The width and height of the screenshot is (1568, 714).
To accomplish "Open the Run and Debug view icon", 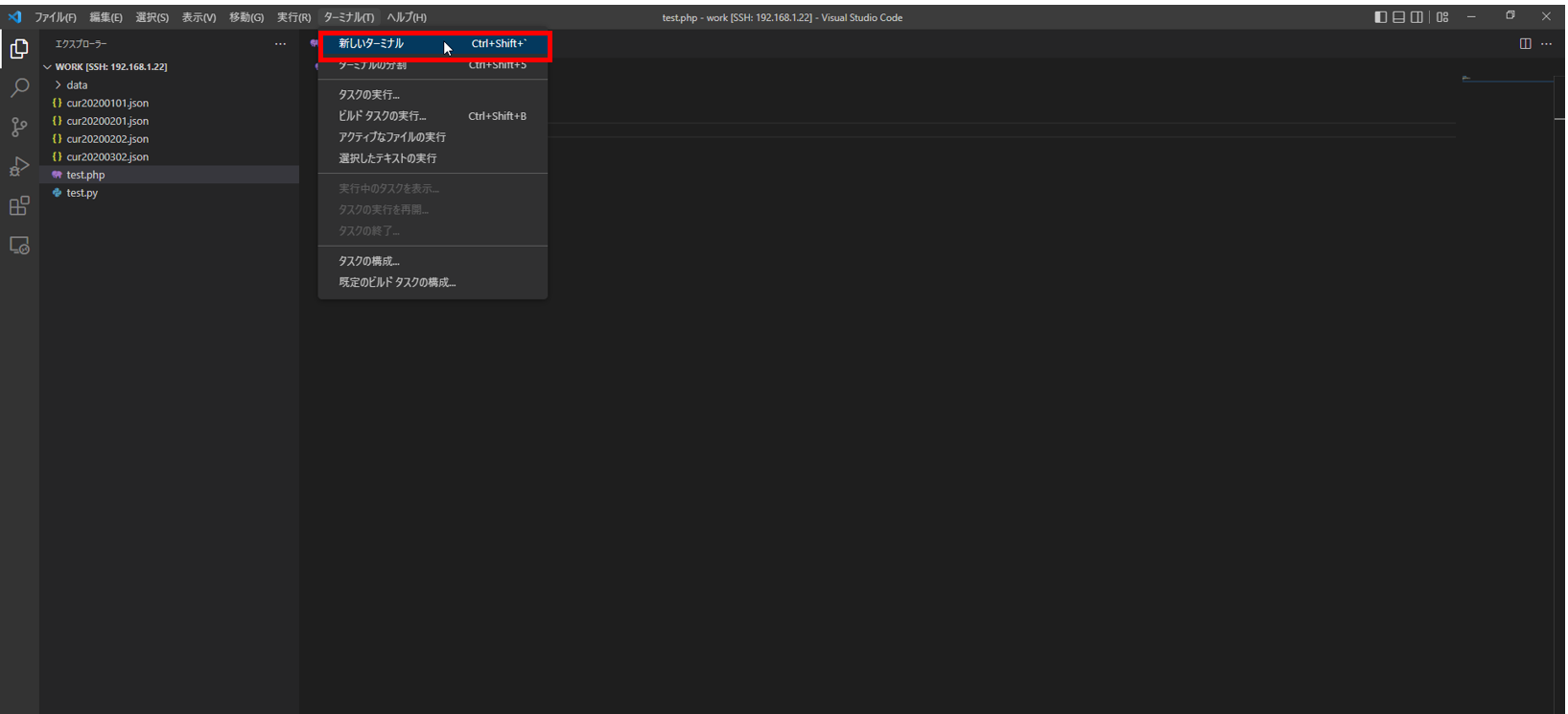I will point(19,167).
